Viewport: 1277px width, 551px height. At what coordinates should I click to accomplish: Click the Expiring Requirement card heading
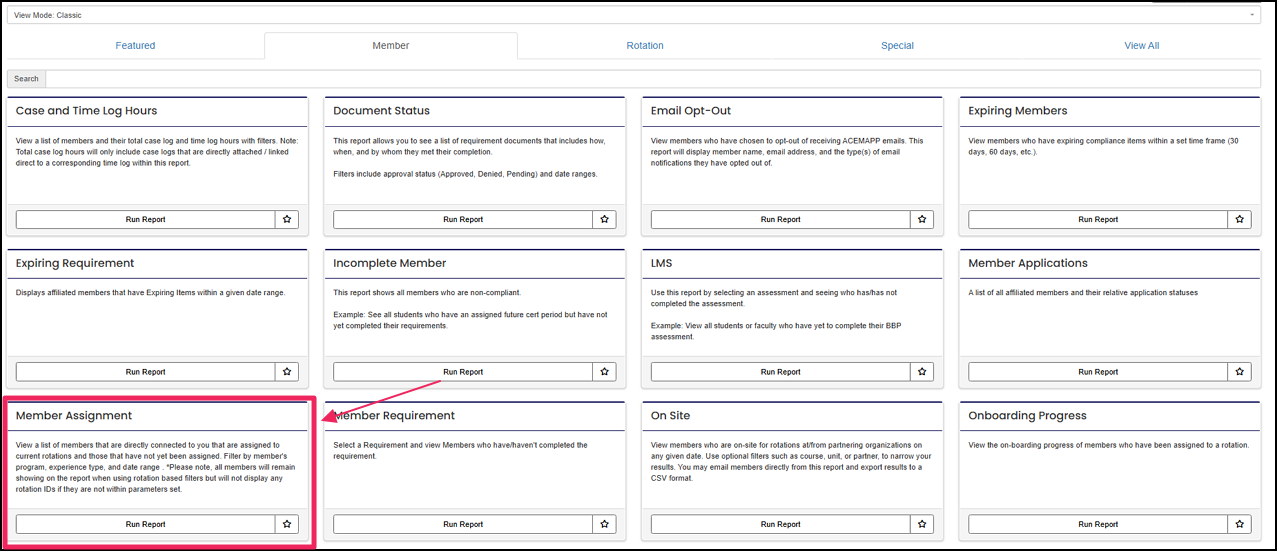point(75,263)
